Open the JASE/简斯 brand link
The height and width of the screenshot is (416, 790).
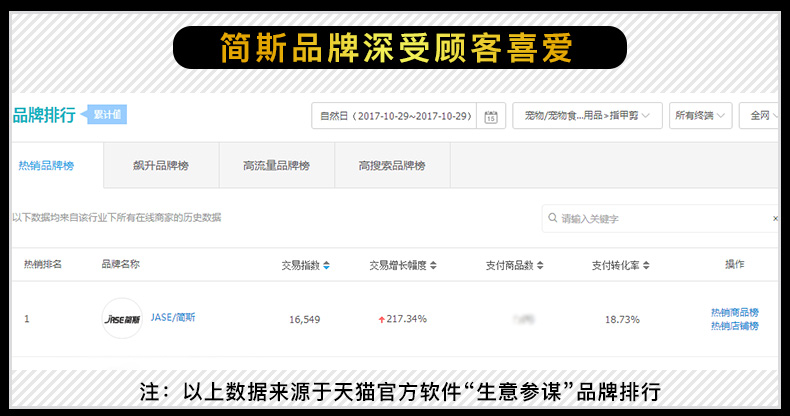173,317
